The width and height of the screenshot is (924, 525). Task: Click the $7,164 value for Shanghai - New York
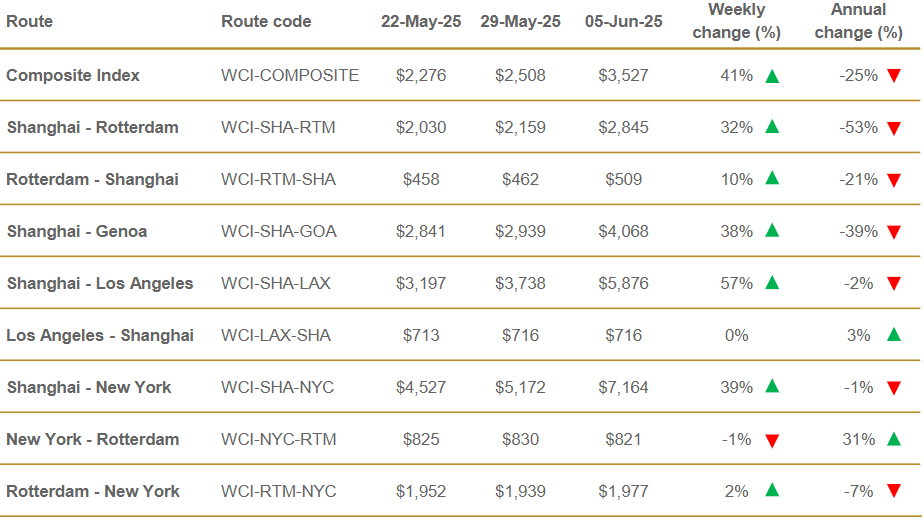coord(623,388)
